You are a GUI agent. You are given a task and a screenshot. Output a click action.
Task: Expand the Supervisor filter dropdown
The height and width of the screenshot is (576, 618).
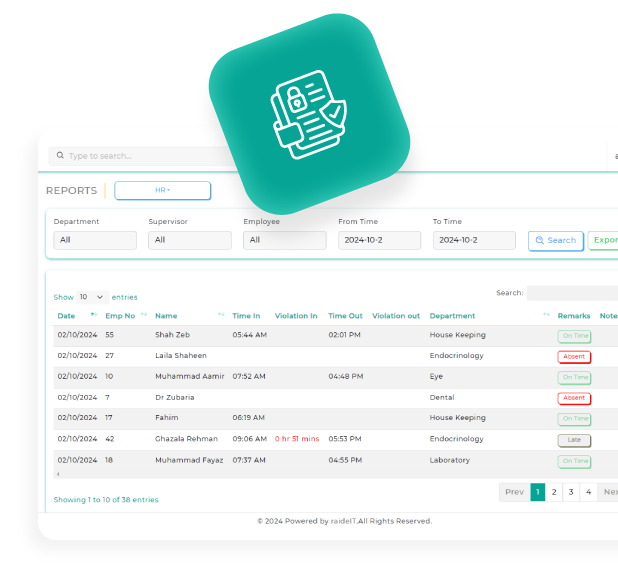pos(190,240)
